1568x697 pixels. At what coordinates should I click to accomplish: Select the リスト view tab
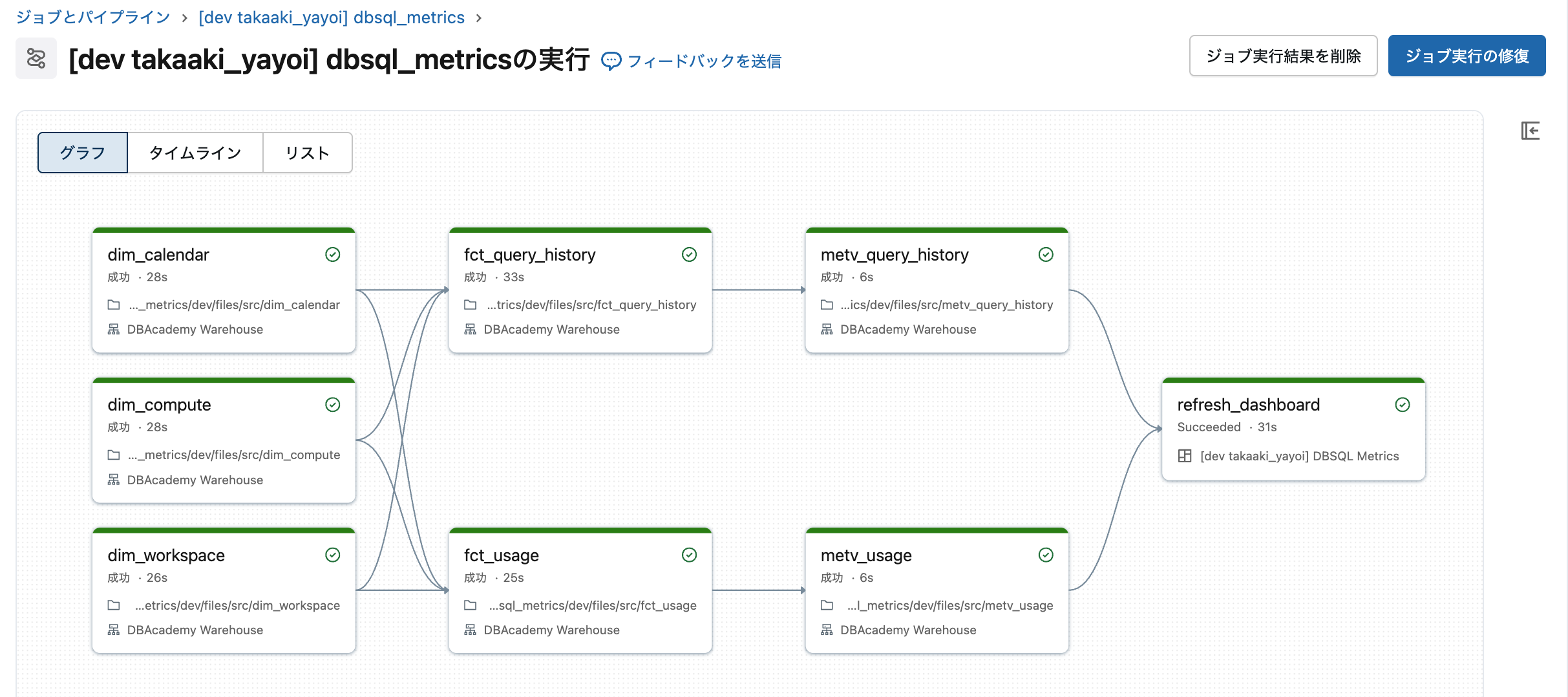click(x=308, y=153)
